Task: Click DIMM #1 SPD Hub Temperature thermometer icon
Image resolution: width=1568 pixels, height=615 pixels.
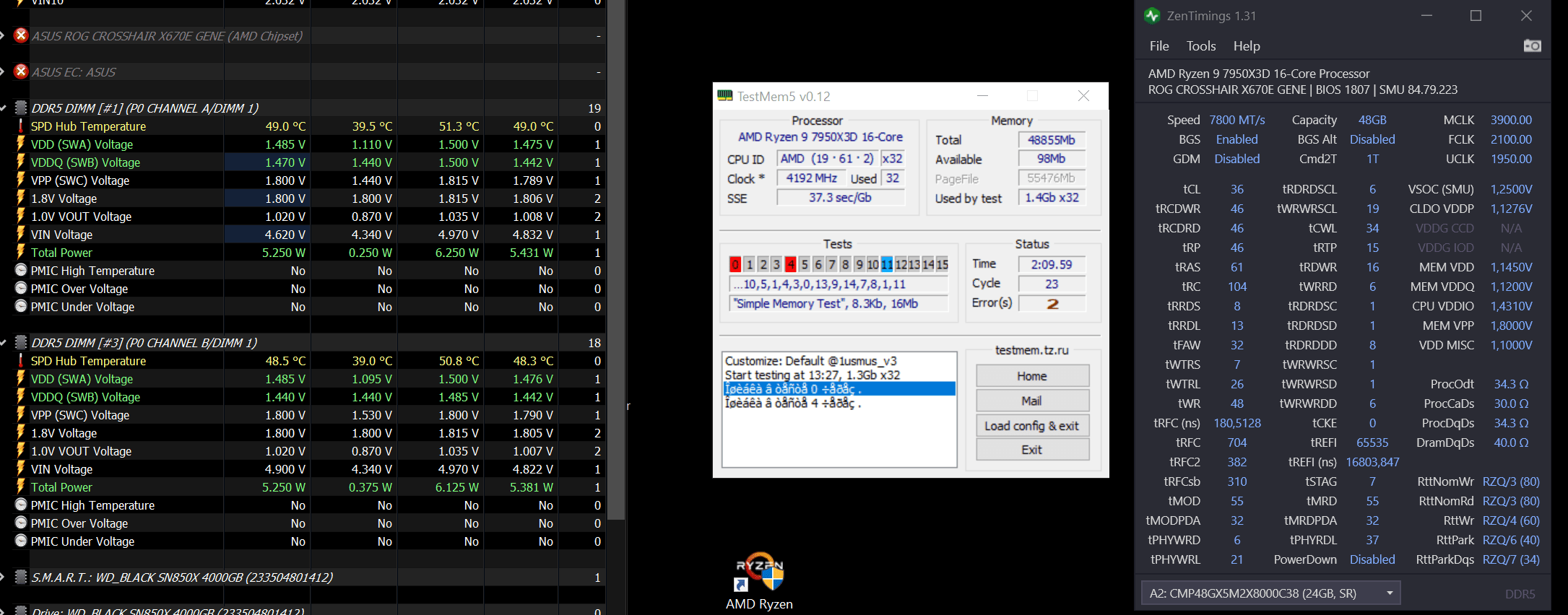Action: coord(21,126)
